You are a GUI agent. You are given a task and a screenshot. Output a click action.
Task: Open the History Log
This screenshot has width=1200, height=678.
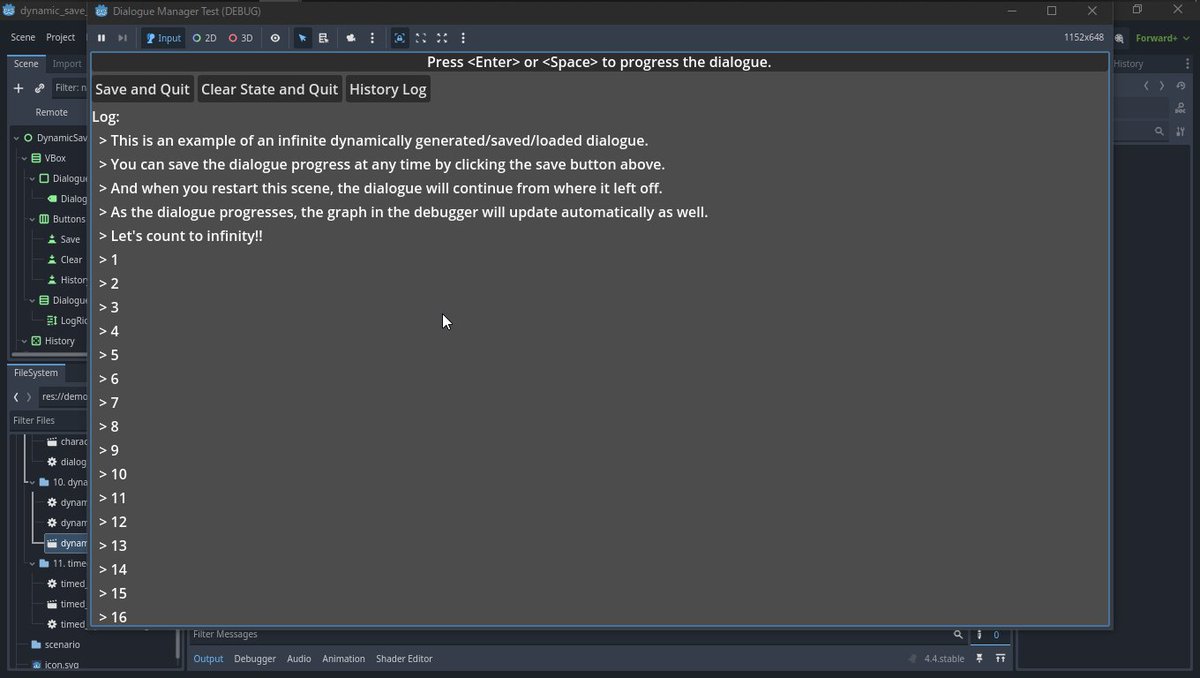(x=387, y=88)
